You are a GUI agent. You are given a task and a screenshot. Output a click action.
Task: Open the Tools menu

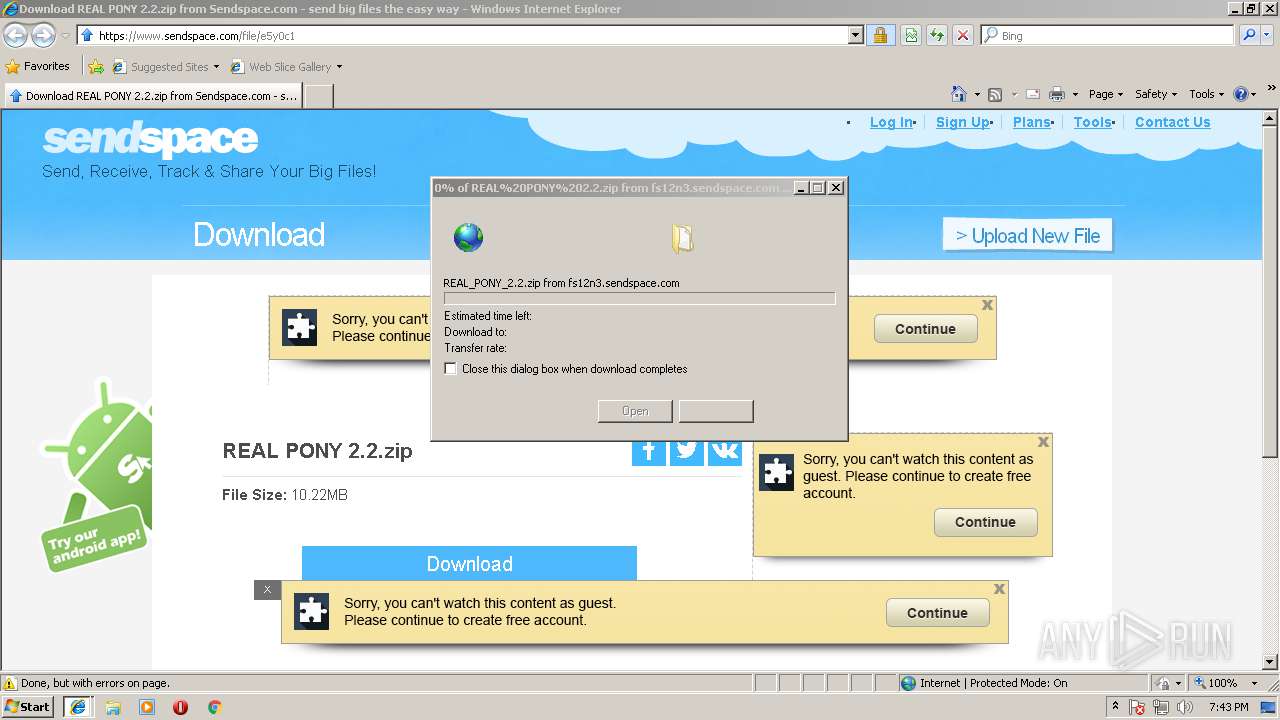point(1206,94)
